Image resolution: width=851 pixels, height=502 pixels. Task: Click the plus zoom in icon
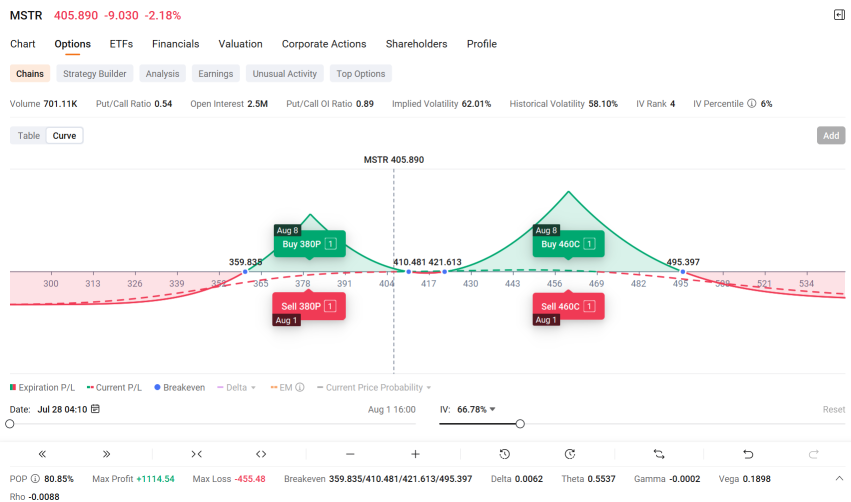click(x=415, y=454)
